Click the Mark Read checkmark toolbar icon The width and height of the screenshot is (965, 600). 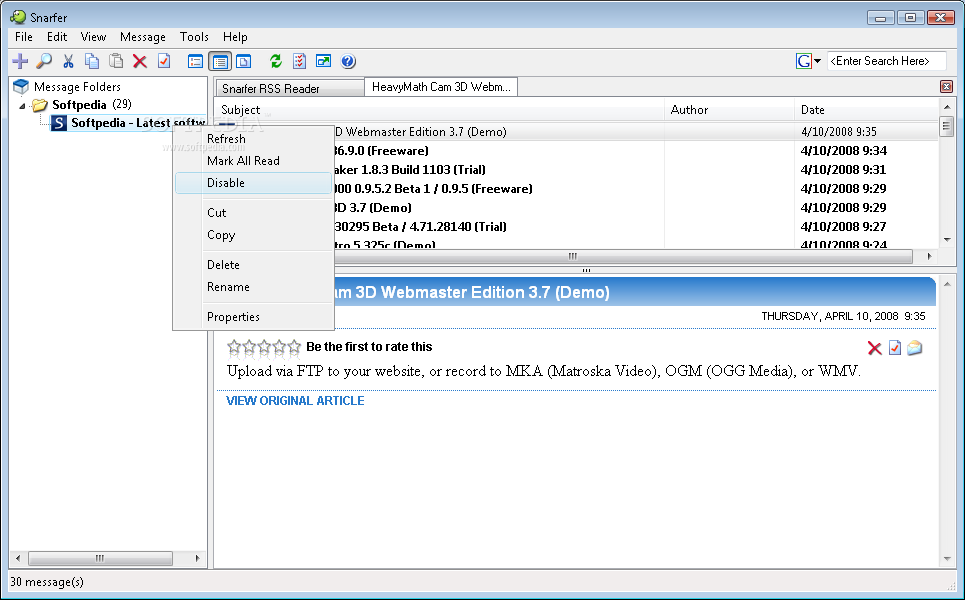(164, 61)
